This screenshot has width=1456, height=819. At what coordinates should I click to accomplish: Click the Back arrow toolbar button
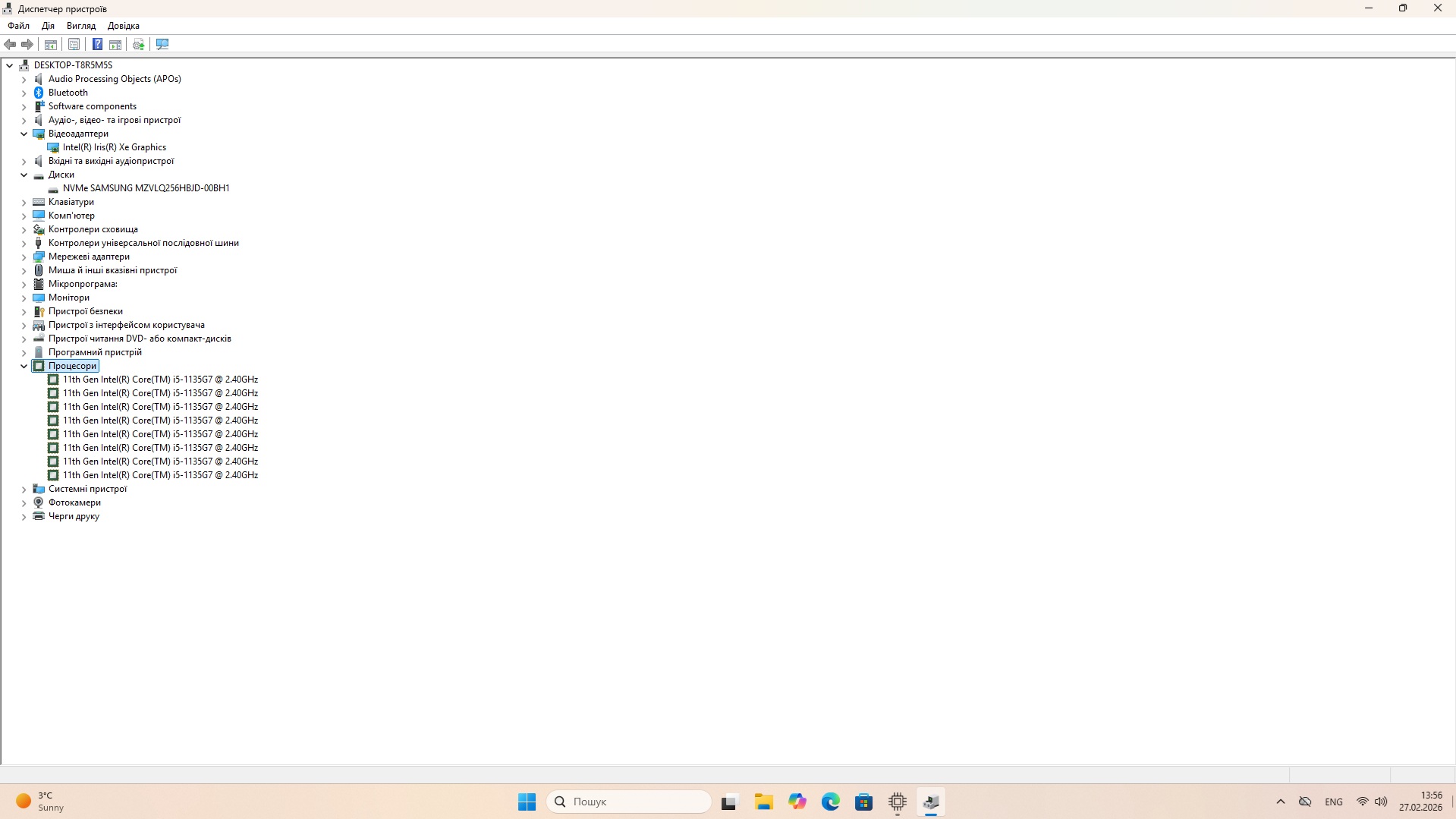10,45
